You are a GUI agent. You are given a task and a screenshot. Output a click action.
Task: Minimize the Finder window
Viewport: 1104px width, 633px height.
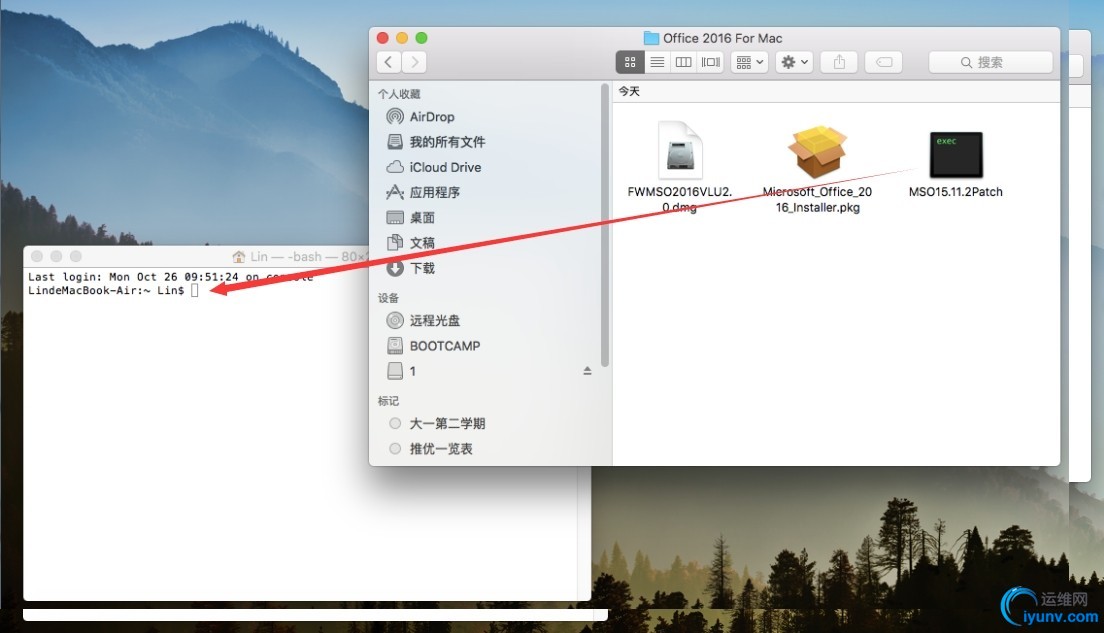coord(402,37)
